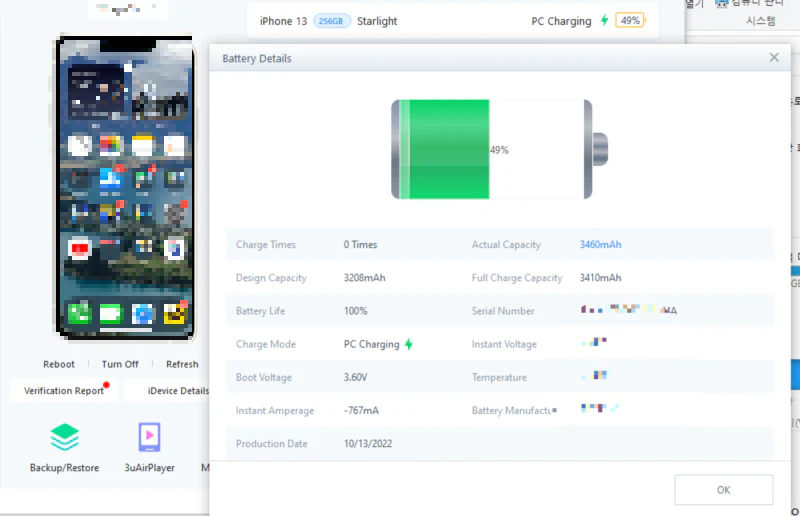Reboot the device
Image resolution: width=800 pixels, height=516 pixels.
tap(59, 364)
